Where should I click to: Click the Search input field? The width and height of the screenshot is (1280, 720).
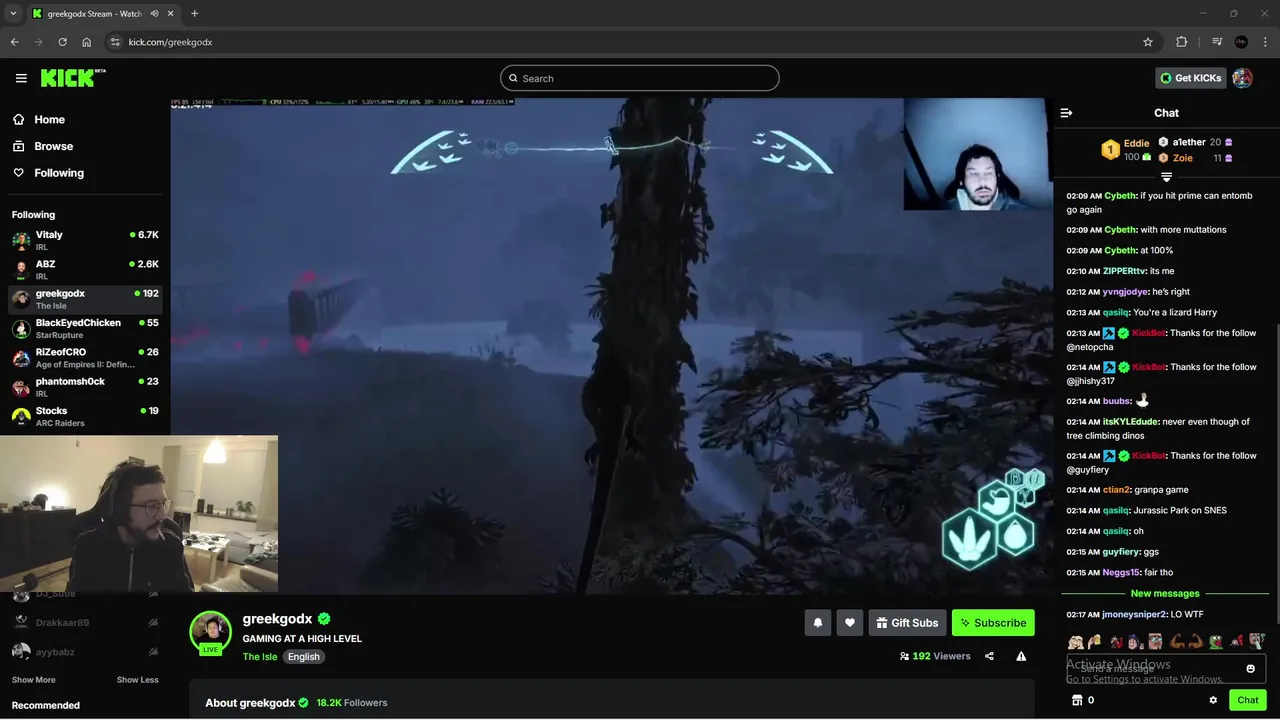(x=639, y=78)
